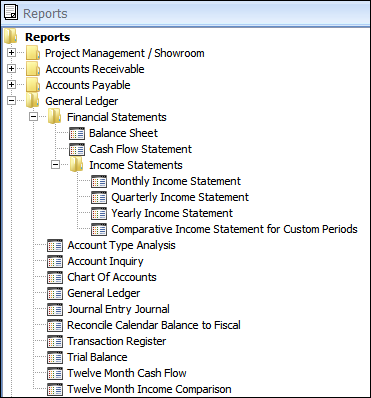Click the Reconcile Calendar Balance report icon
371x398 pixels.
55,325
